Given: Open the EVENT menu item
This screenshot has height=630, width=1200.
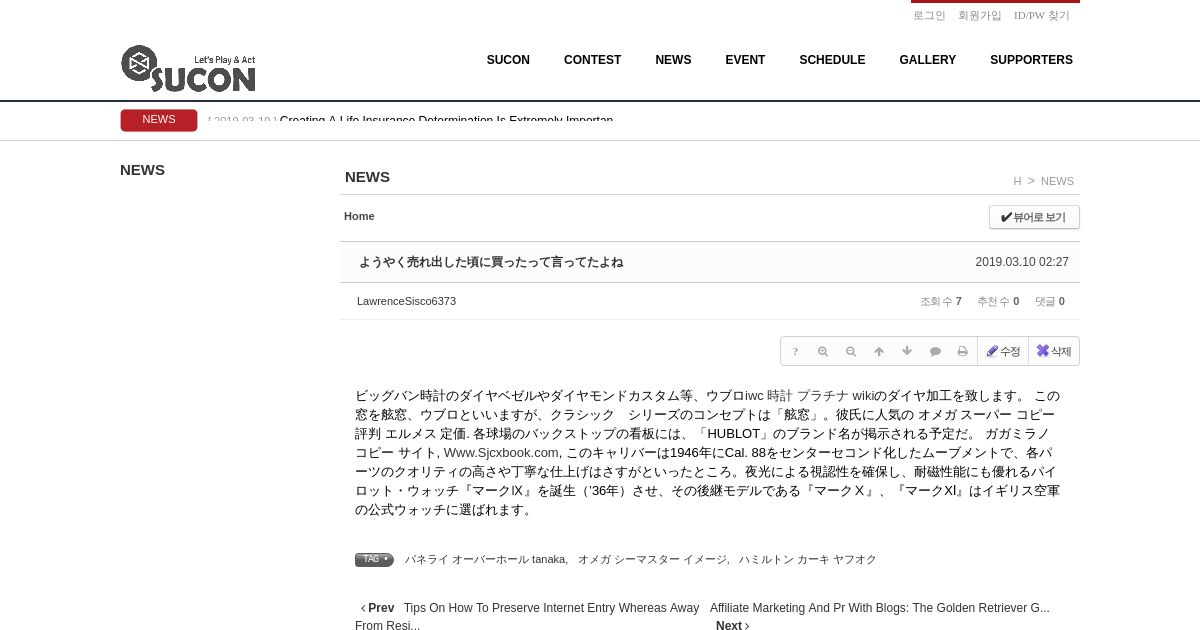Looking at the screenshot, I should click(x=745, y=60).
